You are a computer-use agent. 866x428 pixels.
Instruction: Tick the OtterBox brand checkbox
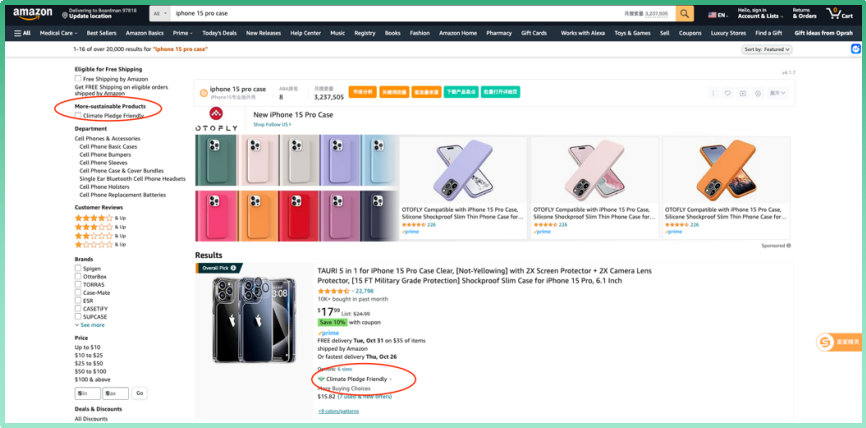(78, 276)
